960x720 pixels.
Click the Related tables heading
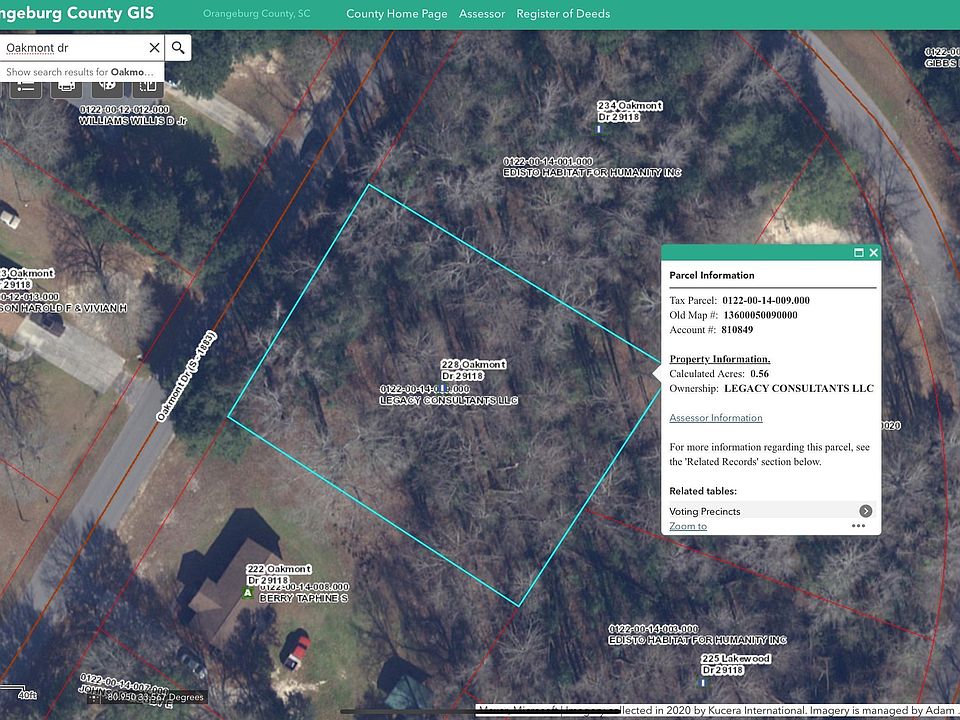(703, 491)
